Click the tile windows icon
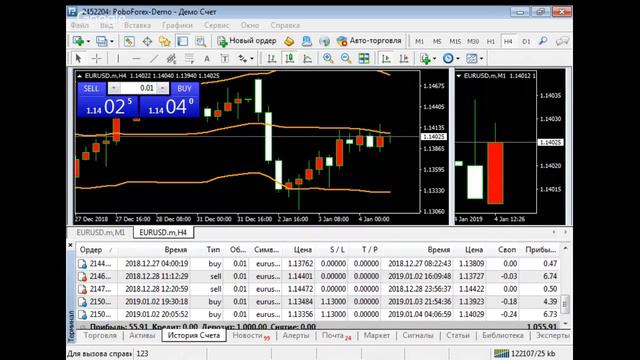Viewport: 640px width, 360px height. tap(364, 58)
